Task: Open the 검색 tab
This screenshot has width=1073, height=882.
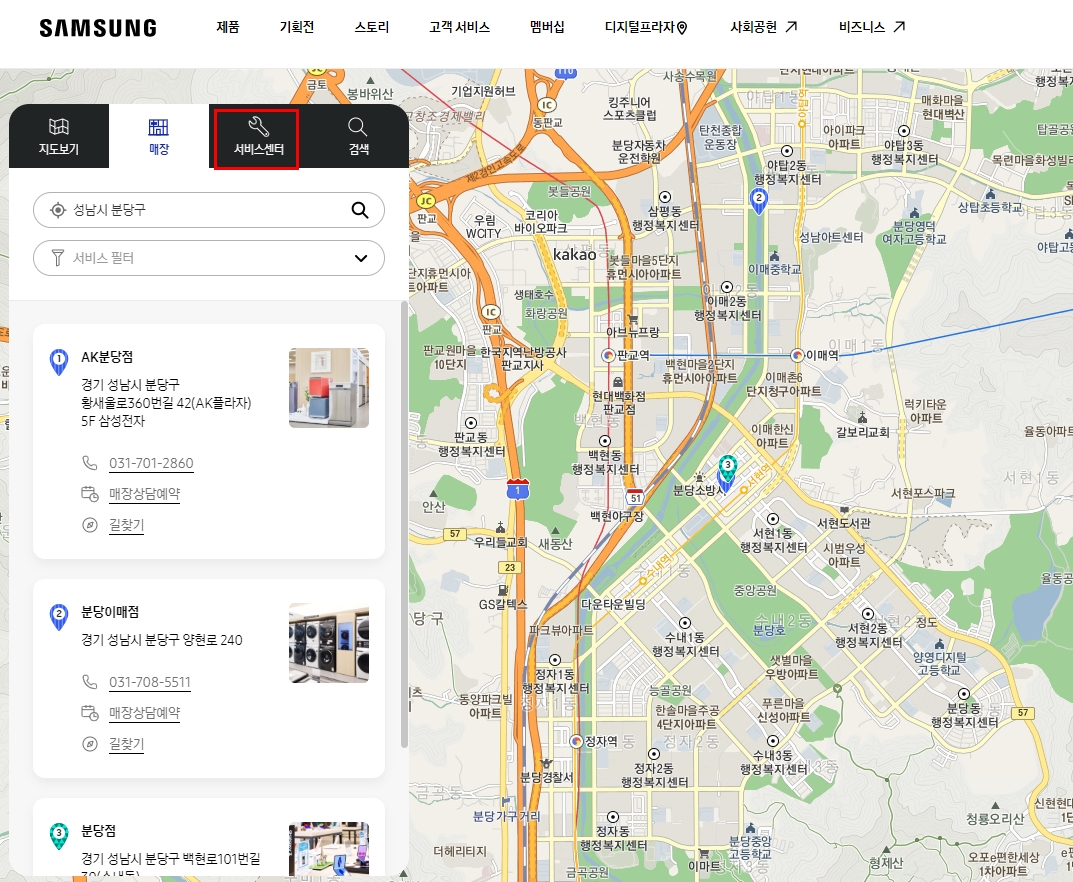Action: pos(359,137)
